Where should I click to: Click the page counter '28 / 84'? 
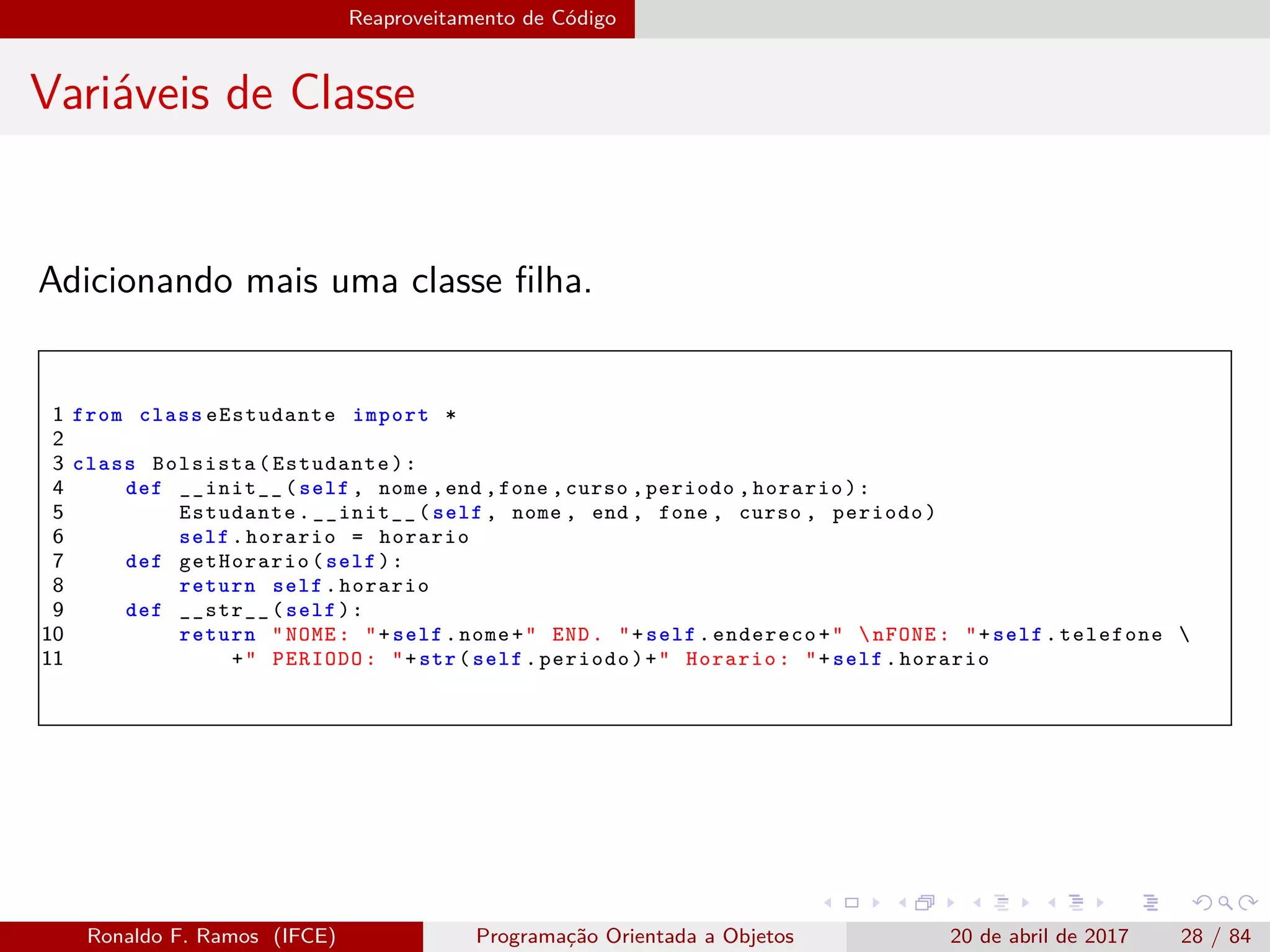click(1215, 936)
